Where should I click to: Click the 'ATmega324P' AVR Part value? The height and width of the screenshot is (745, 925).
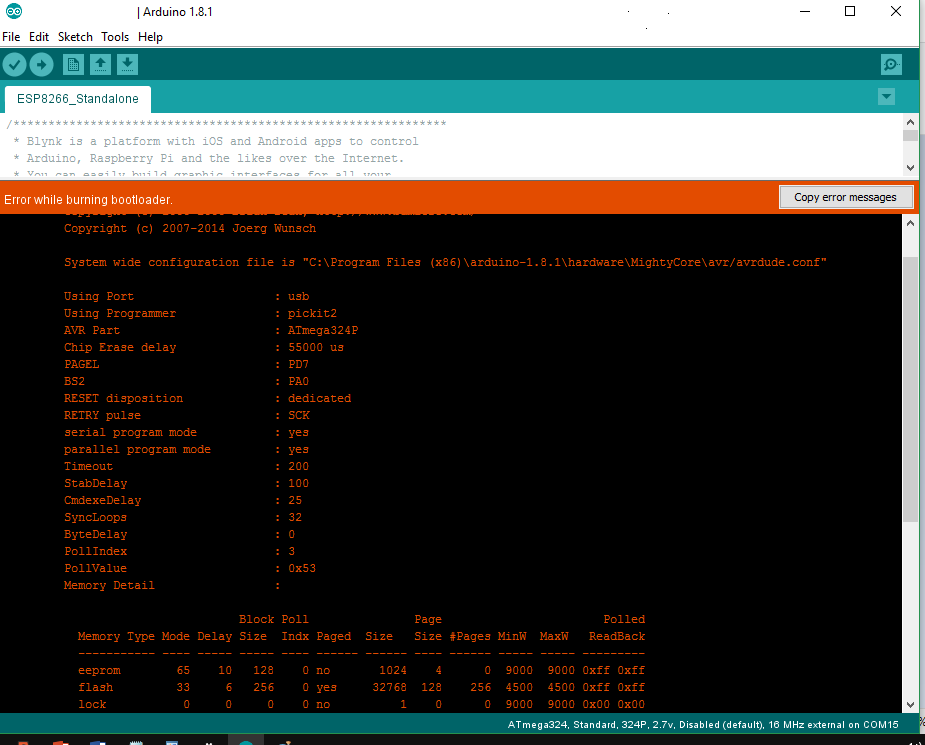(323, 330)
